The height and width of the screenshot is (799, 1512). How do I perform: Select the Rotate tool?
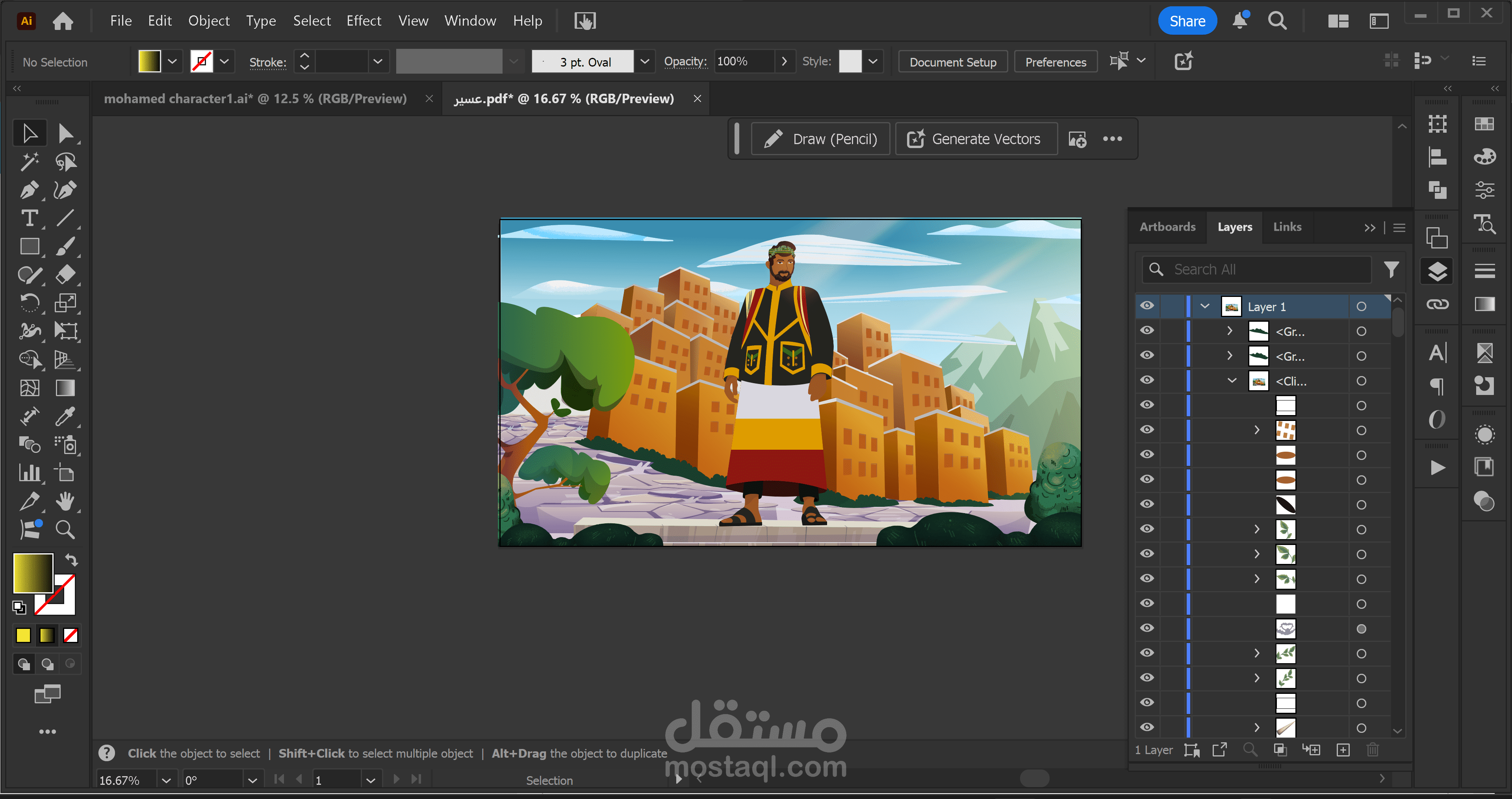tap(30, 302)
